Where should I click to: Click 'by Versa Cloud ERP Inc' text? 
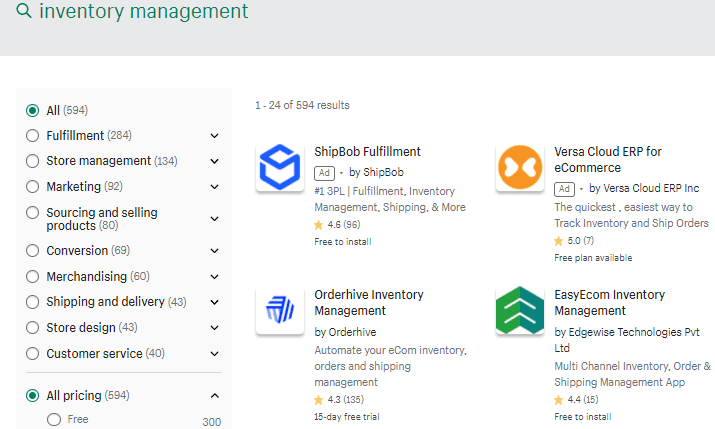644,189
